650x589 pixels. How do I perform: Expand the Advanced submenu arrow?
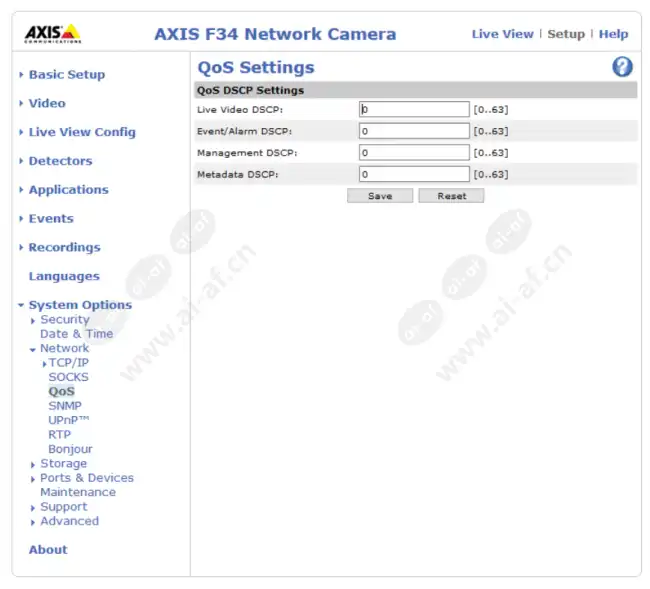click(33, 522)
